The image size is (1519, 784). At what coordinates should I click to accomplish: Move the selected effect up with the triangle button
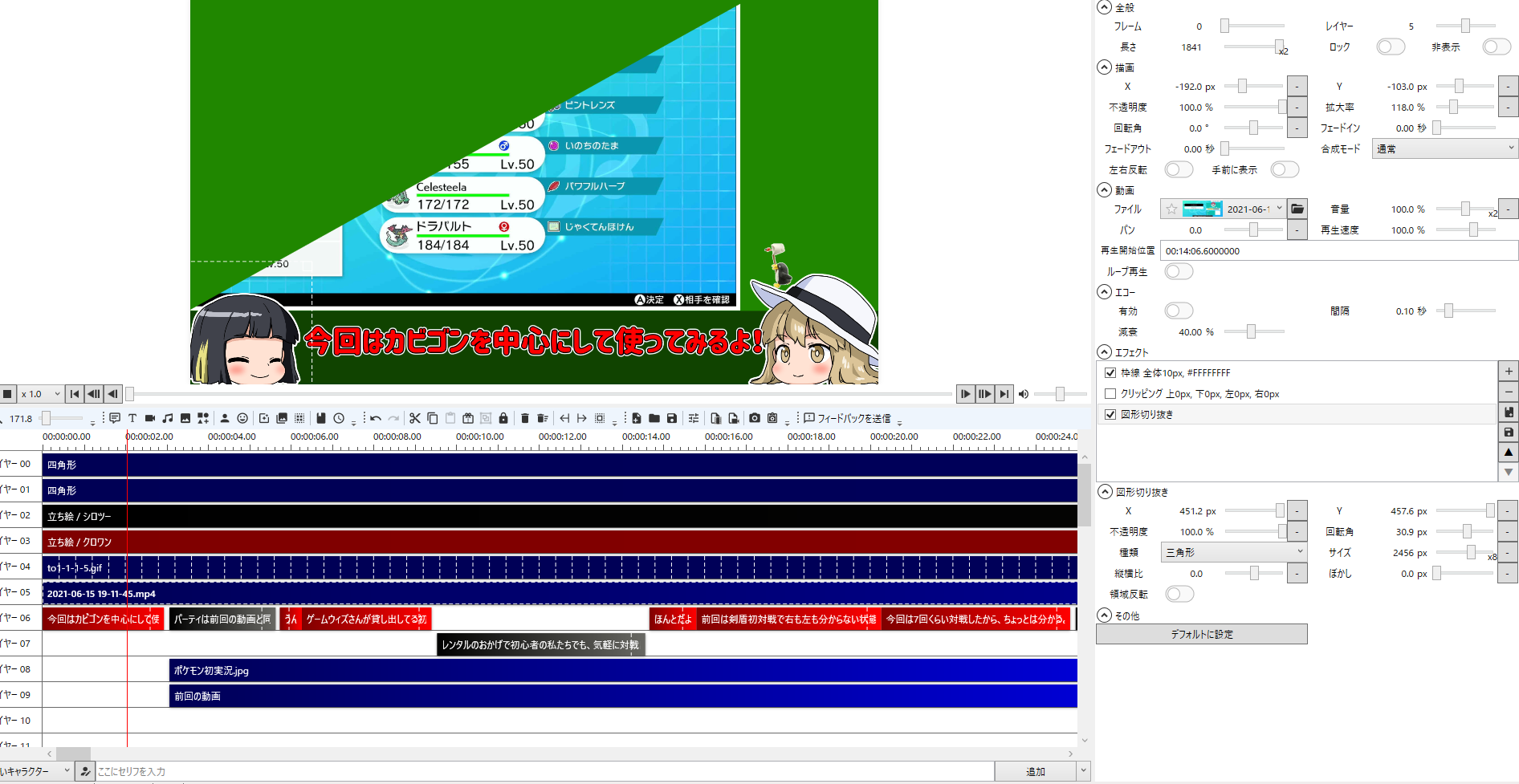click(1509, 453)
